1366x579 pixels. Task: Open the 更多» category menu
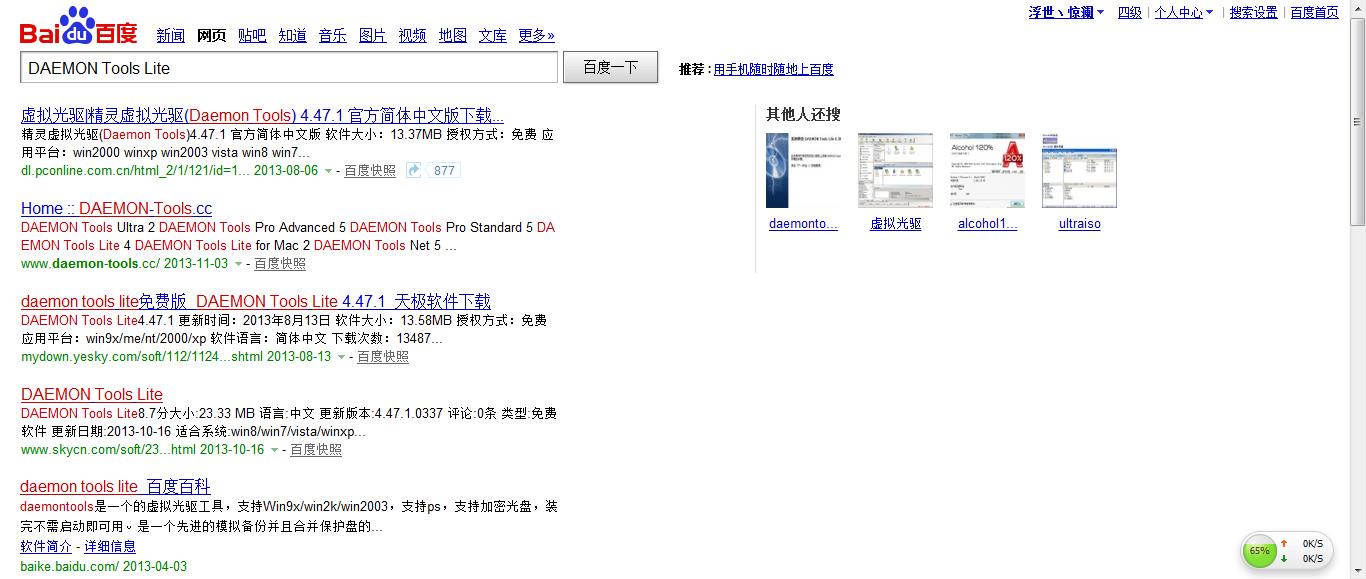[x=536, y=35]
